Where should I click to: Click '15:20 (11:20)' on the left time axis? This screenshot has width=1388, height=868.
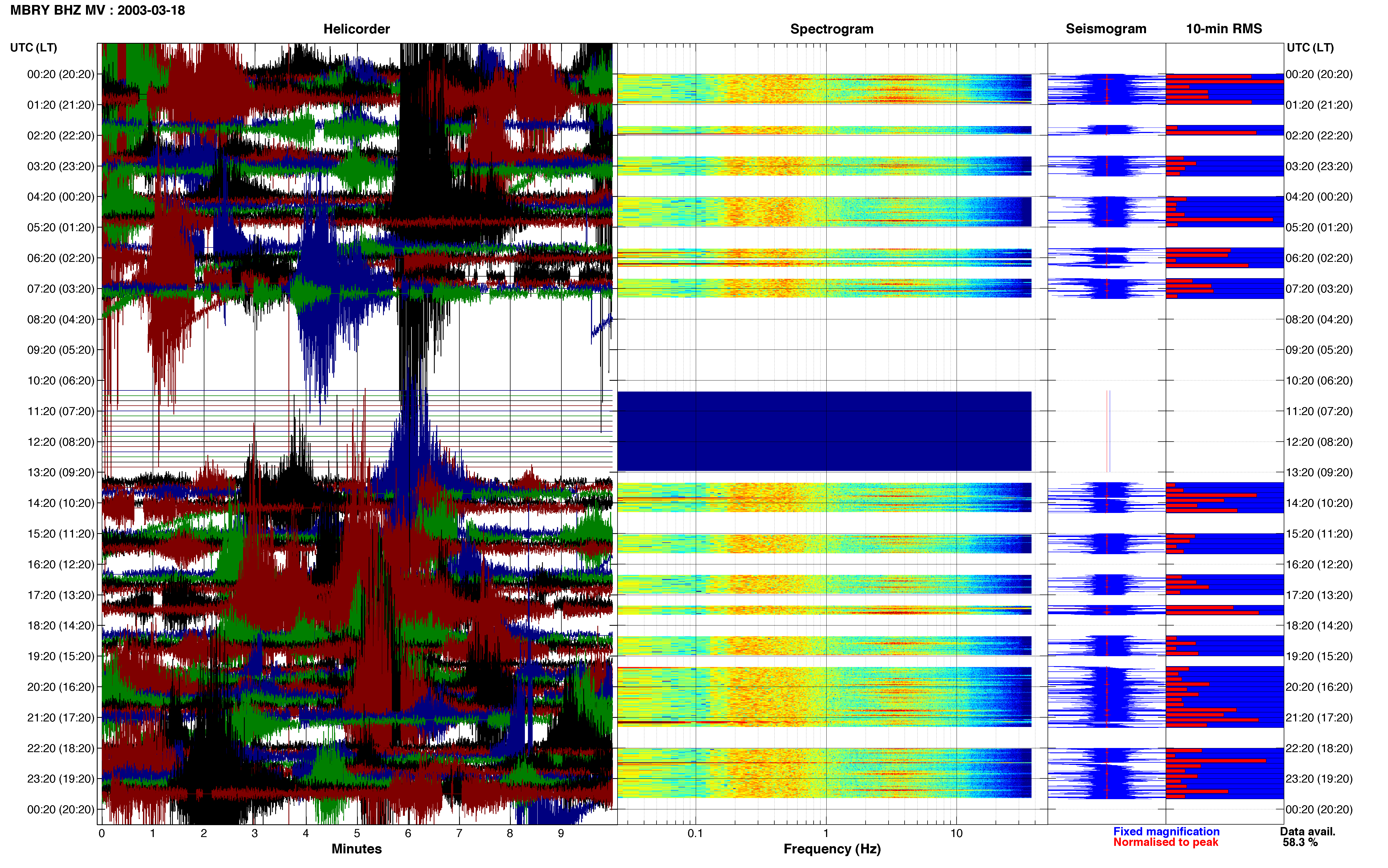pos(61,534)
